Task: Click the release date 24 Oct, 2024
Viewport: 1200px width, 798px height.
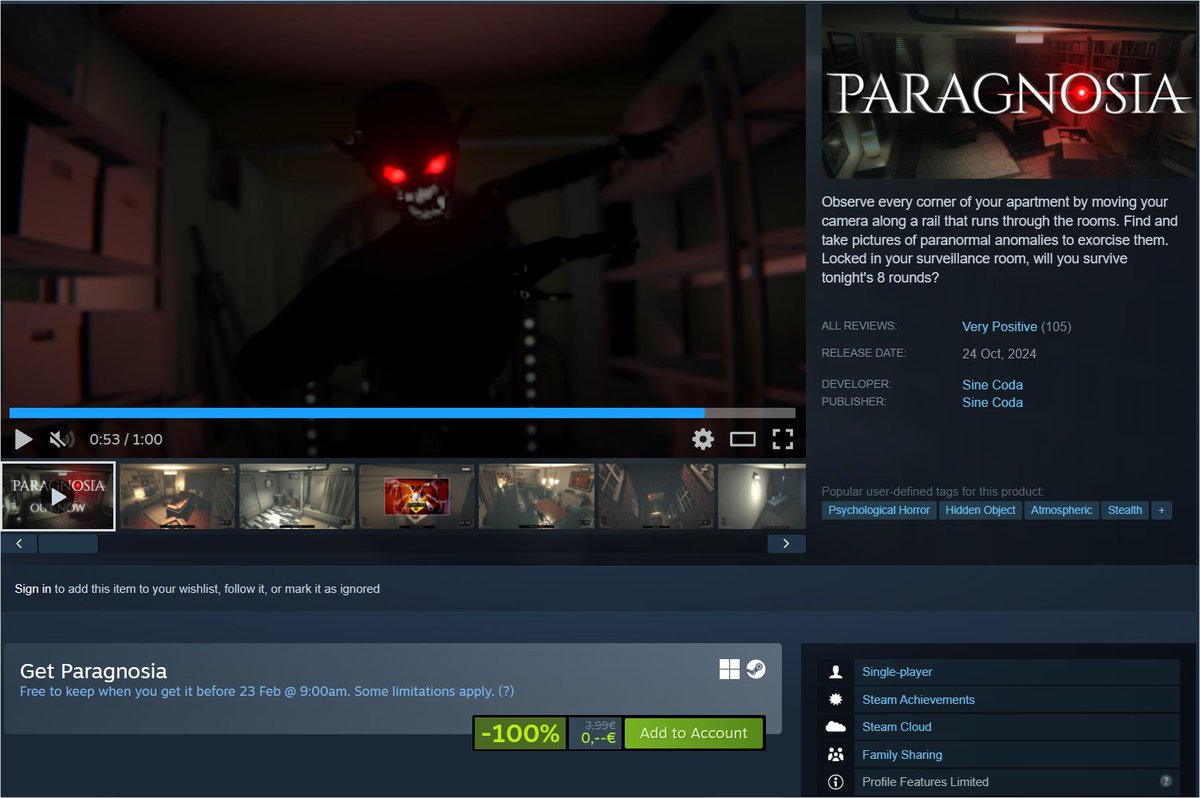Action: coord(999,354)
